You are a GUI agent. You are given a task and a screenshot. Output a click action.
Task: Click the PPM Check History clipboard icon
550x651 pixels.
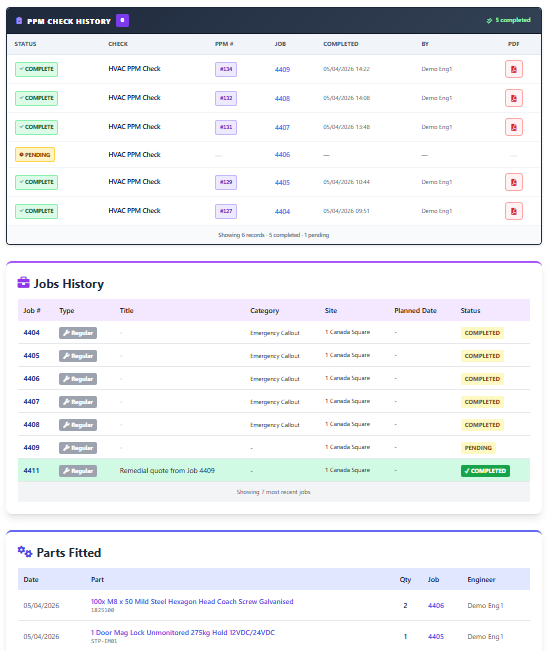19,21
